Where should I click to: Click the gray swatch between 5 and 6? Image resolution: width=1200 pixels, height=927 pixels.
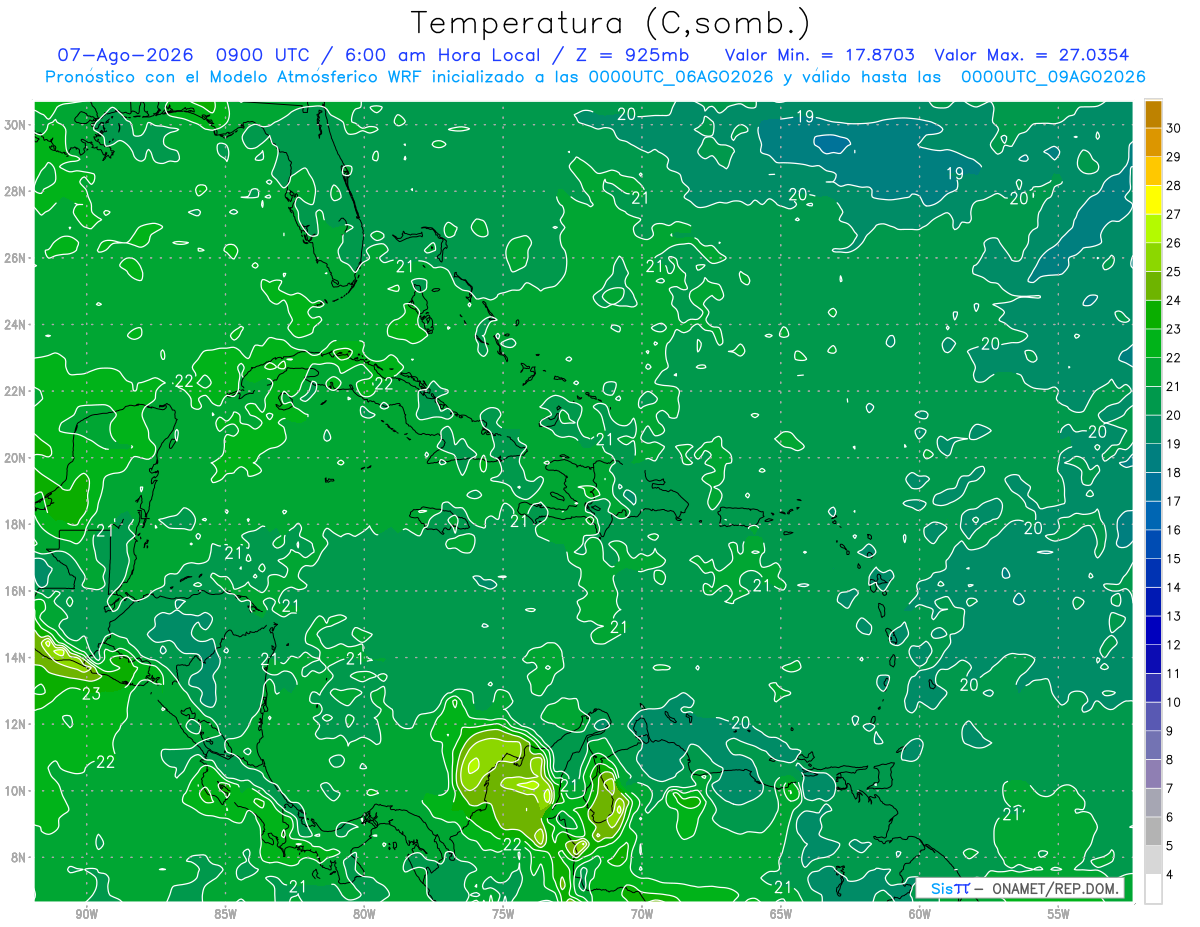pos(1153,832)
